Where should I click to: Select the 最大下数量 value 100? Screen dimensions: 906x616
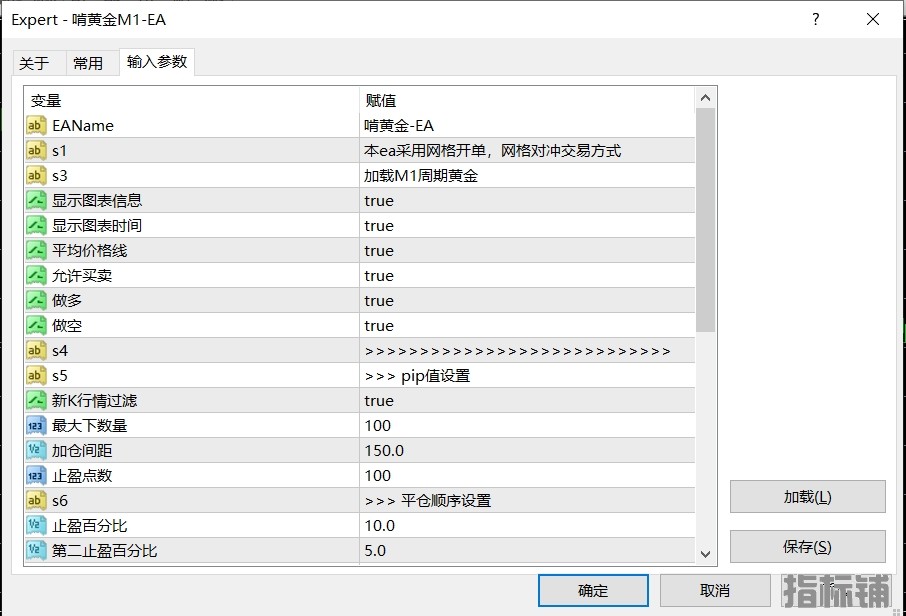point(378,426)
